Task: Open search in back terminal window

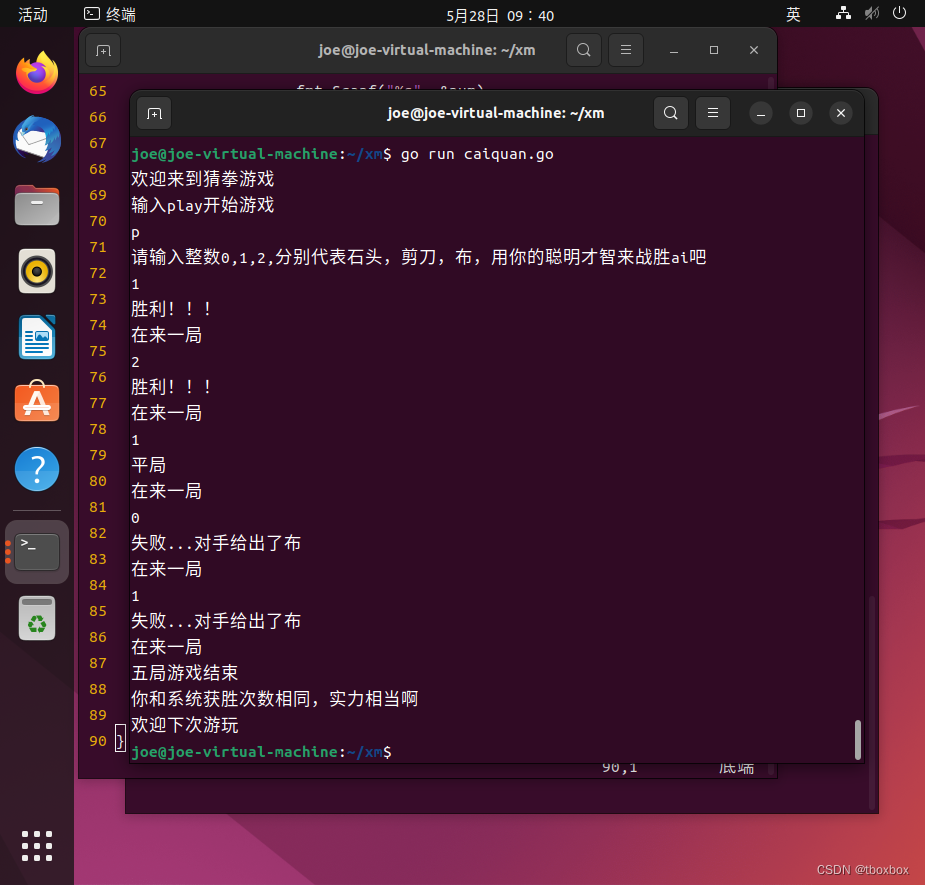Action: 583,50
